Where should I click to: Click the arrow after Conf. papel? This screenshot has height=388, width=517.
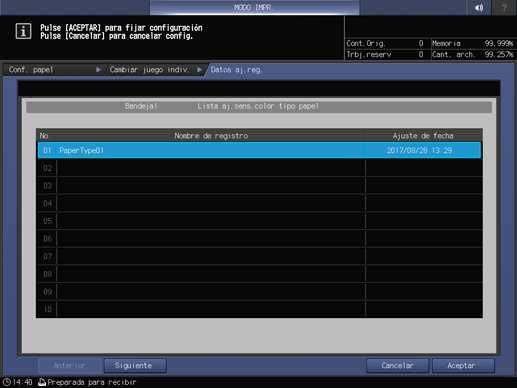click(98, 70)
